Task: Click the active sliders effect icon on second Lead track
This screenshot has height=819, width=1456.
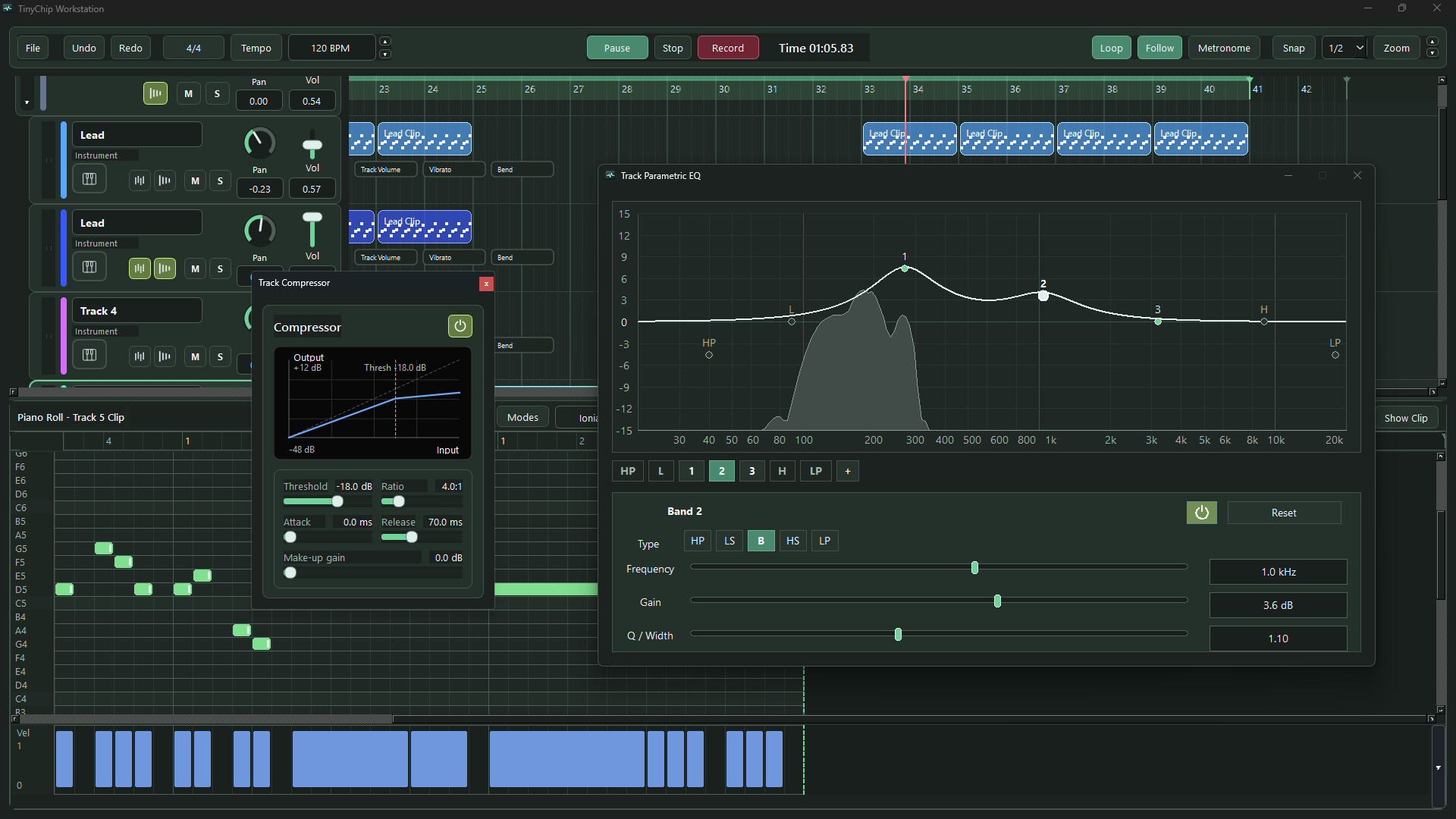Action: (140, 268)
